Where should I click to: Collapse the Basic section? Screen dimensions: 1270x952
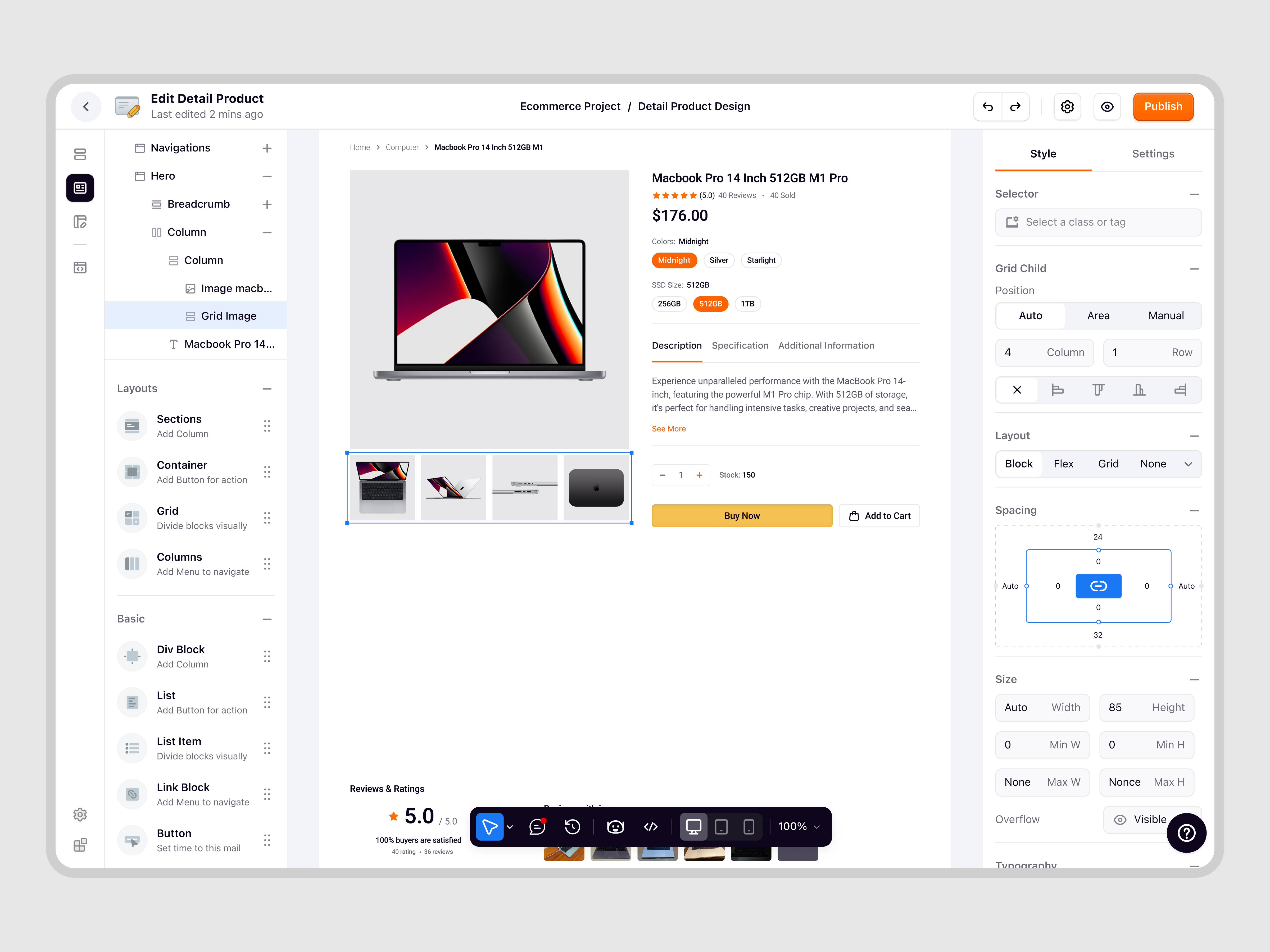[267, 619]
